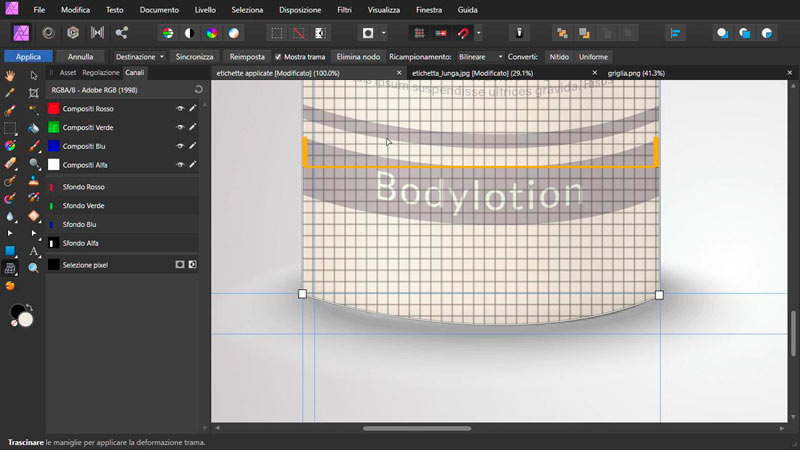Click the Select All dashed rectangle icon
This screenshot has height=450, width=800.
(x=277, y=33)
